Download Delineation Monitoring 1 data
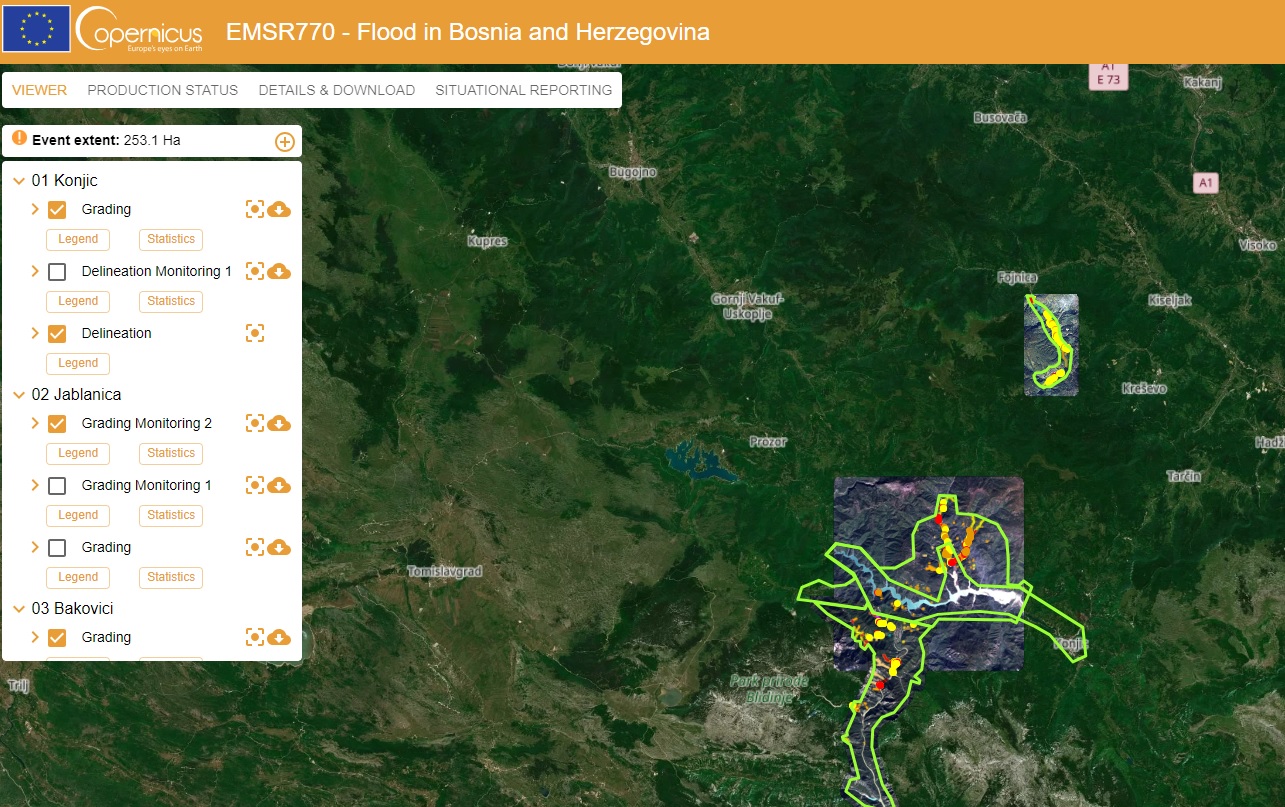Screen dimensions: 1285x807 pos(279,270)
